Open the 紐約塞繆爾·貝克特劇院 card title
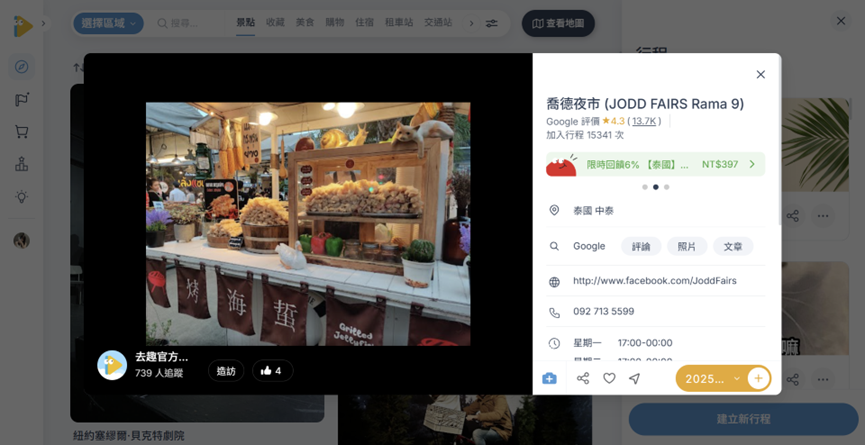The image size is (865, 445). click(x=129, y=436)
